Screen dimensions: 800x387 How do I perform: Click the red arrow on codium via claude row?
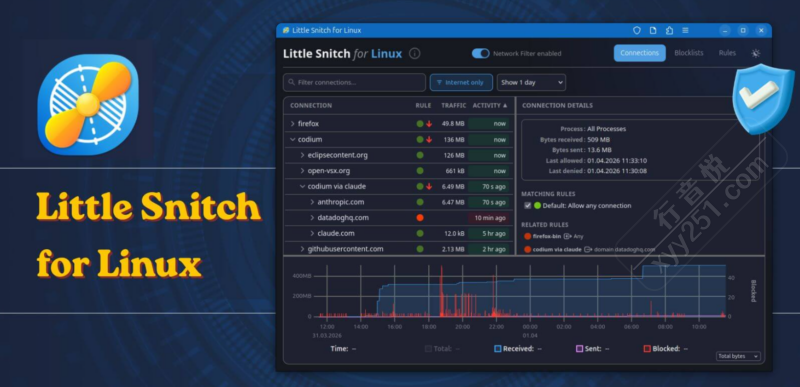click(x=429, y=187)
